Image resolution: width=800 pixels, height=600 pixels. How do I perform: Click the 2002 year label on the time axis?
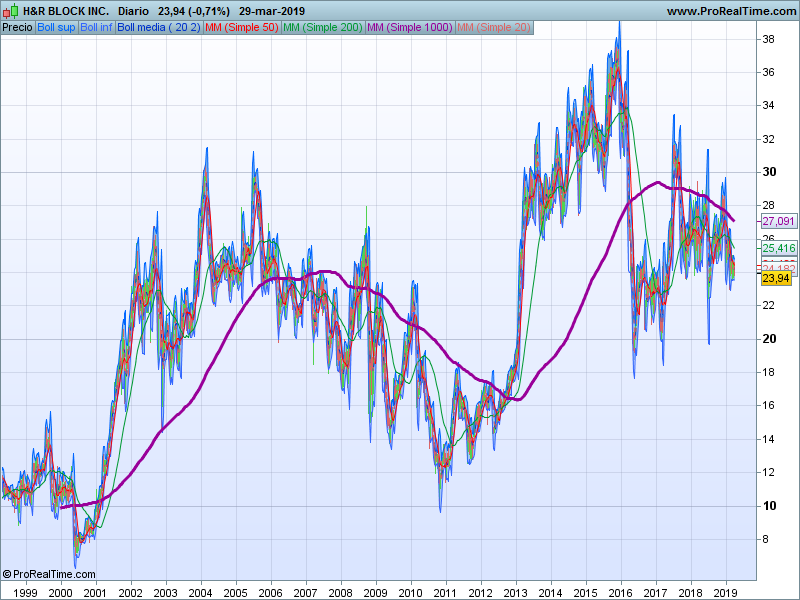pyautogui.click(x=131, y=593)
